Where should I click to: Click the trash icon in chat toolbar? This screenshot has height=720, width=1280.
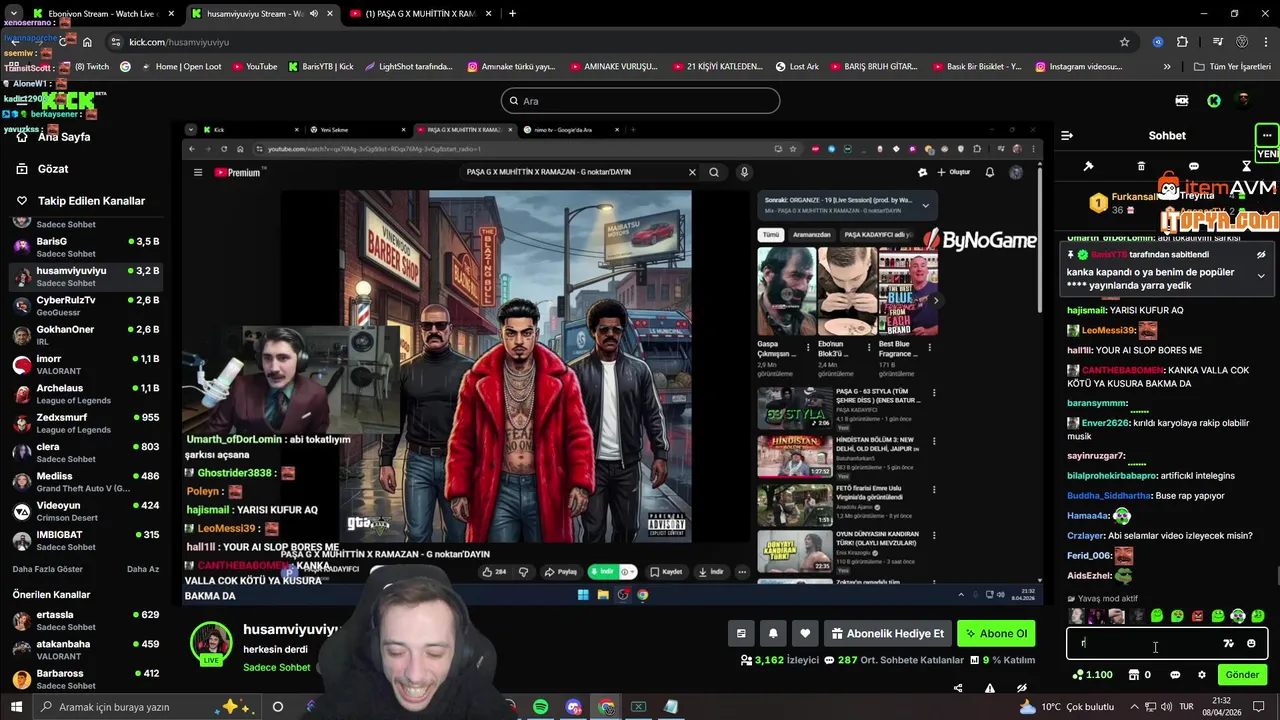(x=1141, y=166)
